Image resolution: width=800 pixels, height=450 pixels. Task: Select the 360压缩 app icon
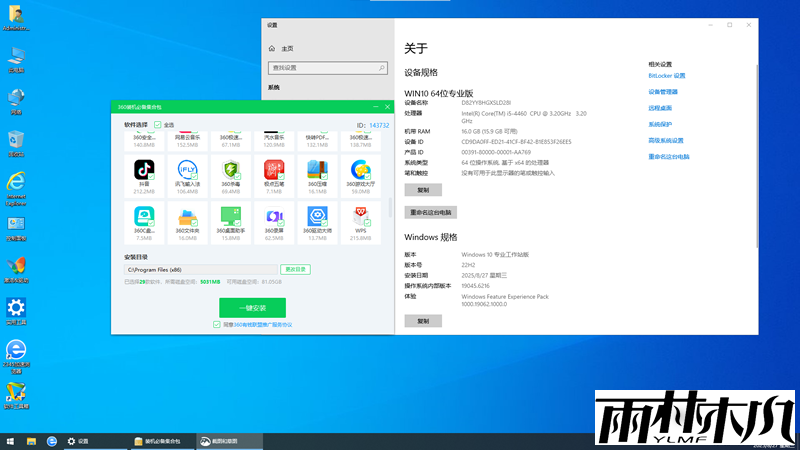click(x=317, y=169)
